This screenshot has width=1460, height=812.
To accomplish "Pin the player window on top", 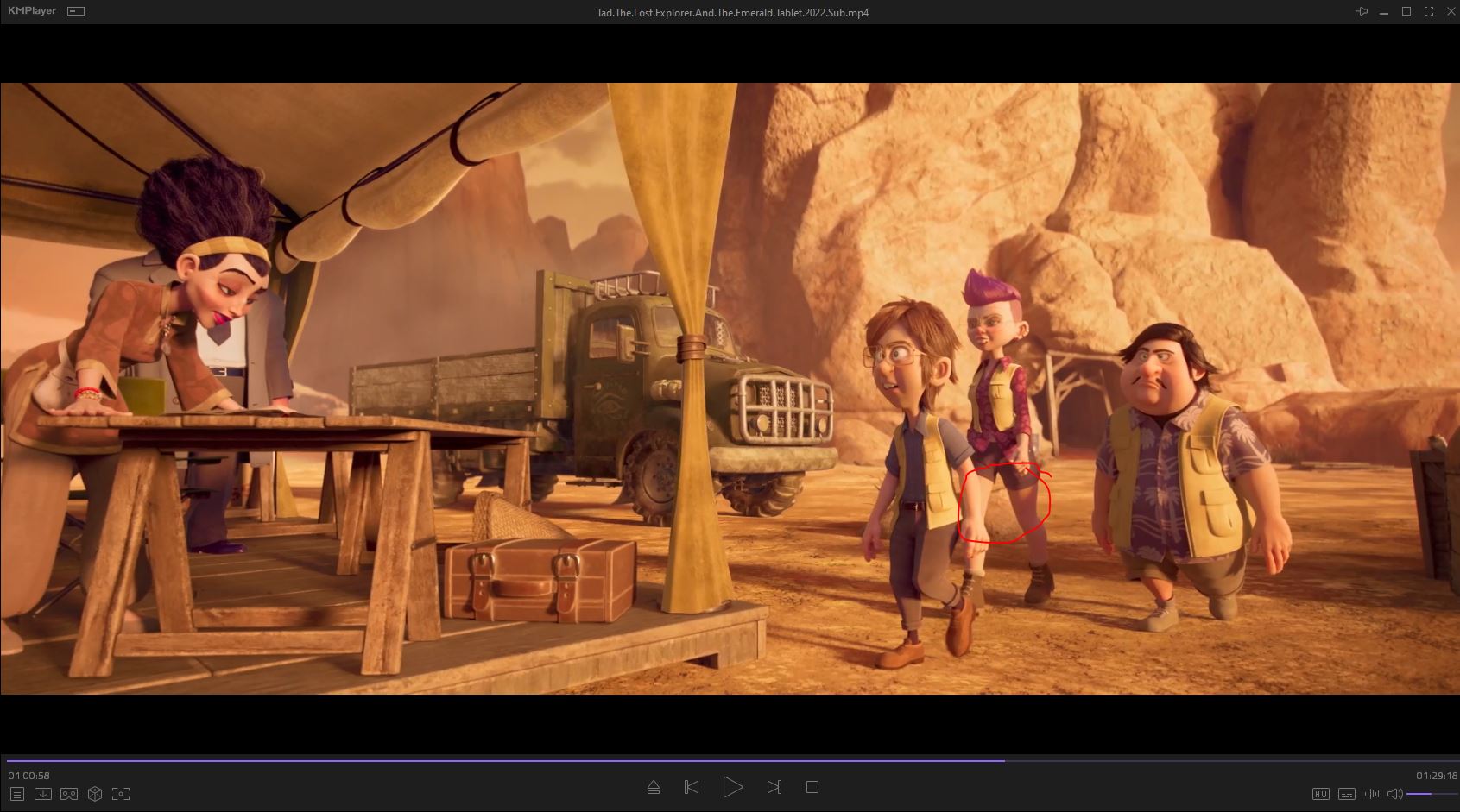I will 1362,12.
